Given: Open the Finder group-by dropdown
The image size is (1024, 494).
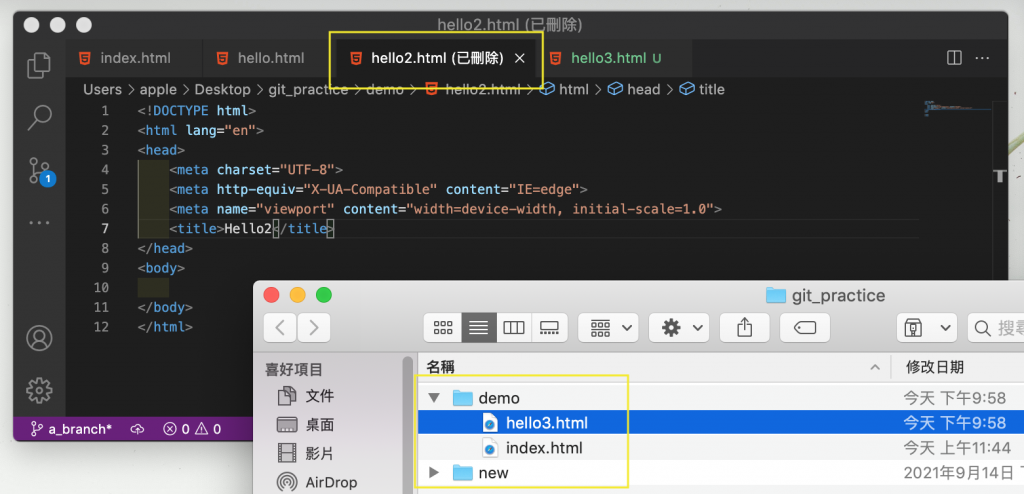Looking at the screenshot, I should click(608, 327).
